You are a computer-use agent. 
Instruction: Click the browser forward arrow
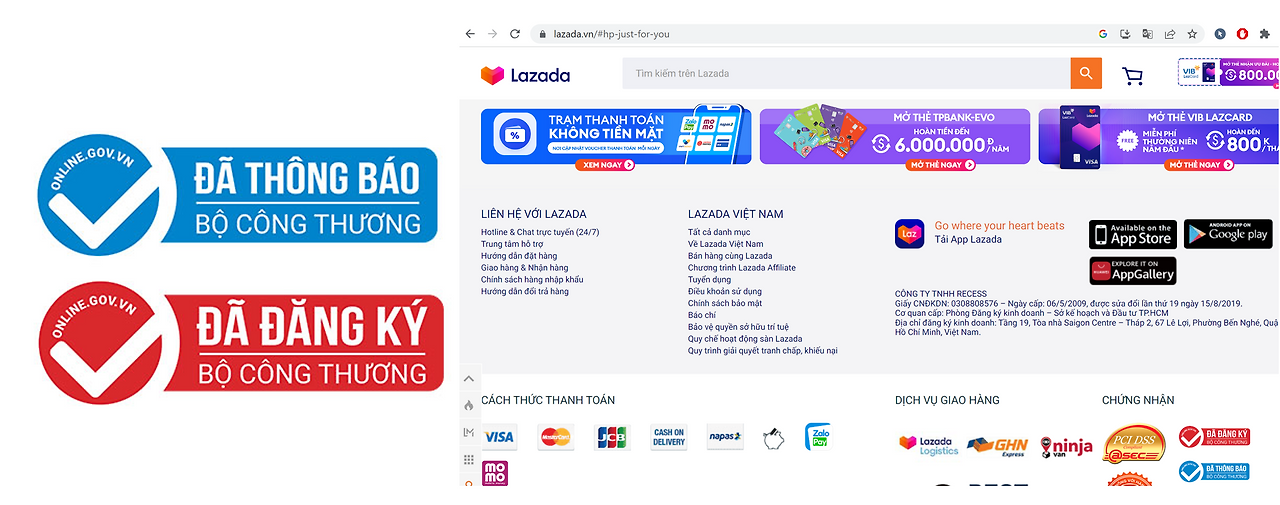[492, 34]
